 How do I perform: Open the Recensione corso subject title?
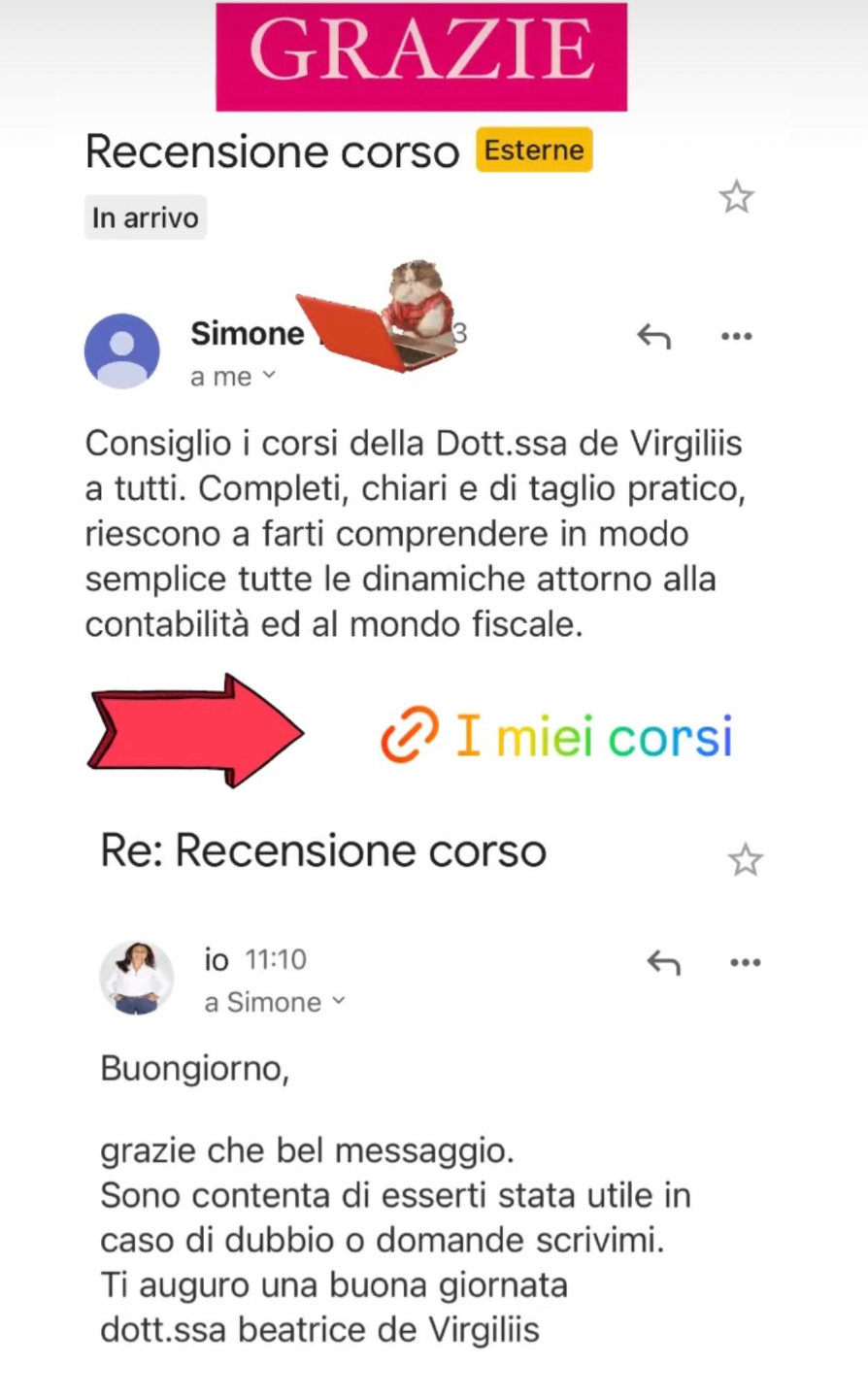[273, 151]
